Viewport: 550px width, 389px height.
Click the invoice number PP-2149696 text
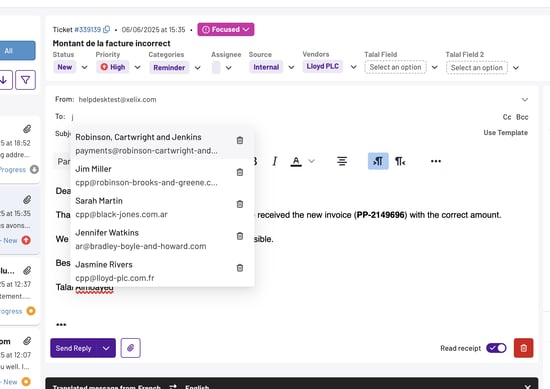click(x=381, y=215)
